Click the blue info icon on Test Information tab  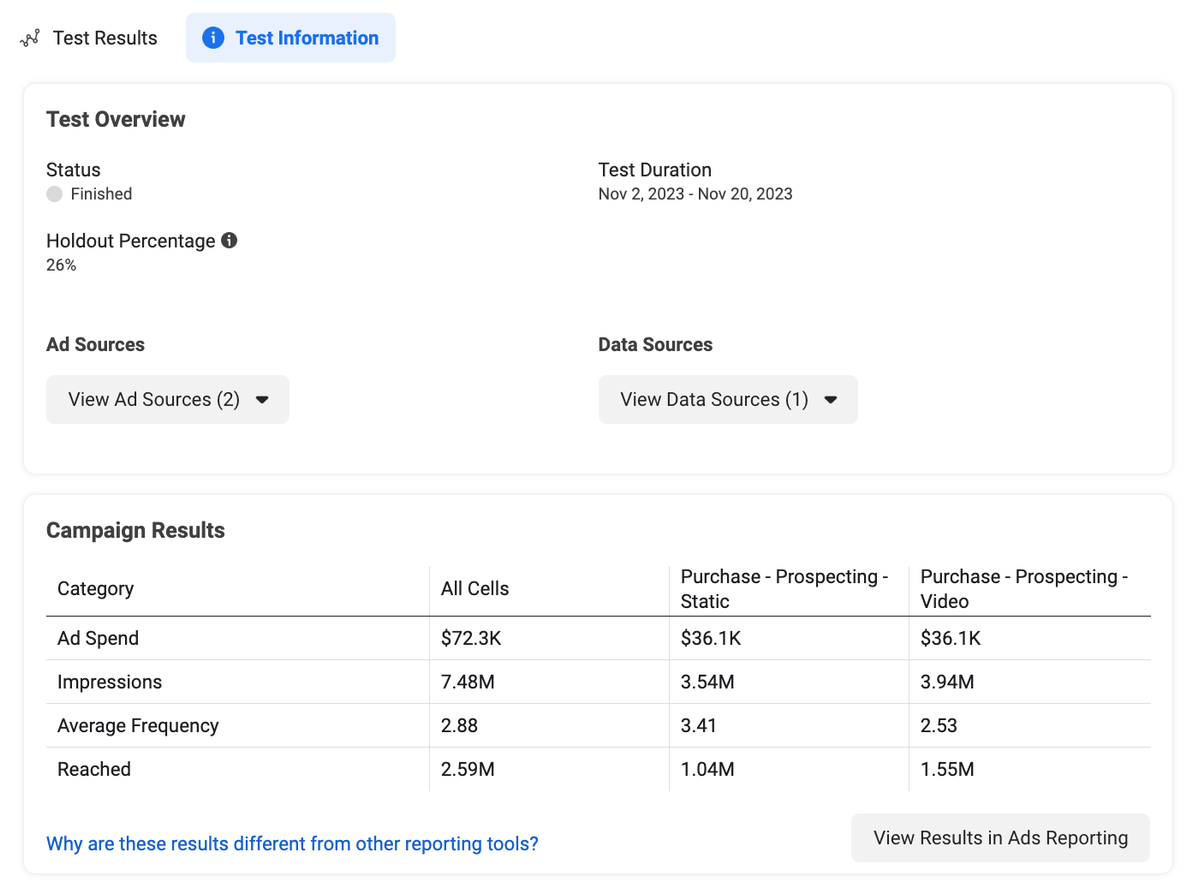coord(213,37)
